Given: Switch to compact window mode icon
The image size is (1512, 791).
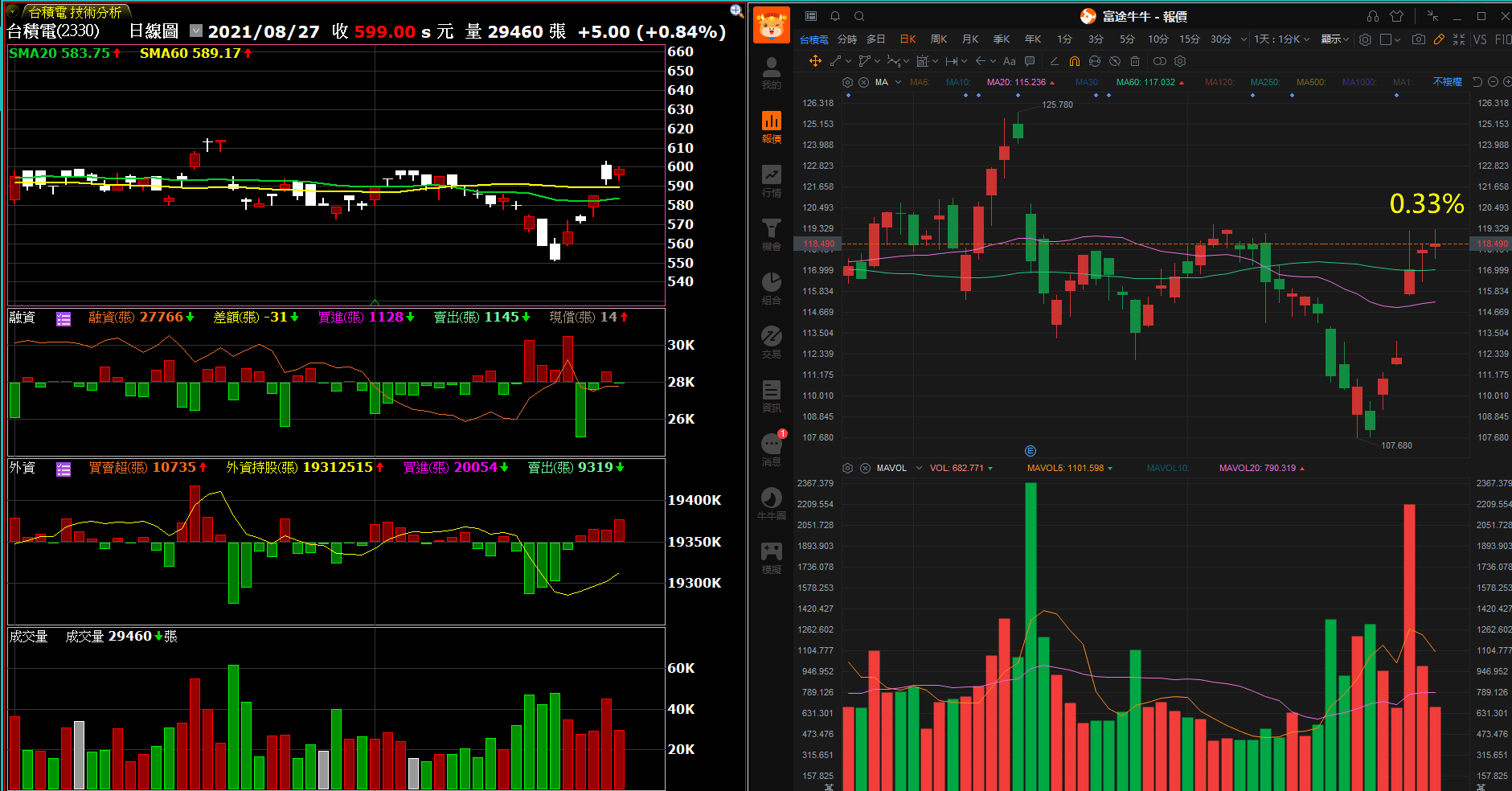Looking at the screenshot, I should tap(1432, 16).
